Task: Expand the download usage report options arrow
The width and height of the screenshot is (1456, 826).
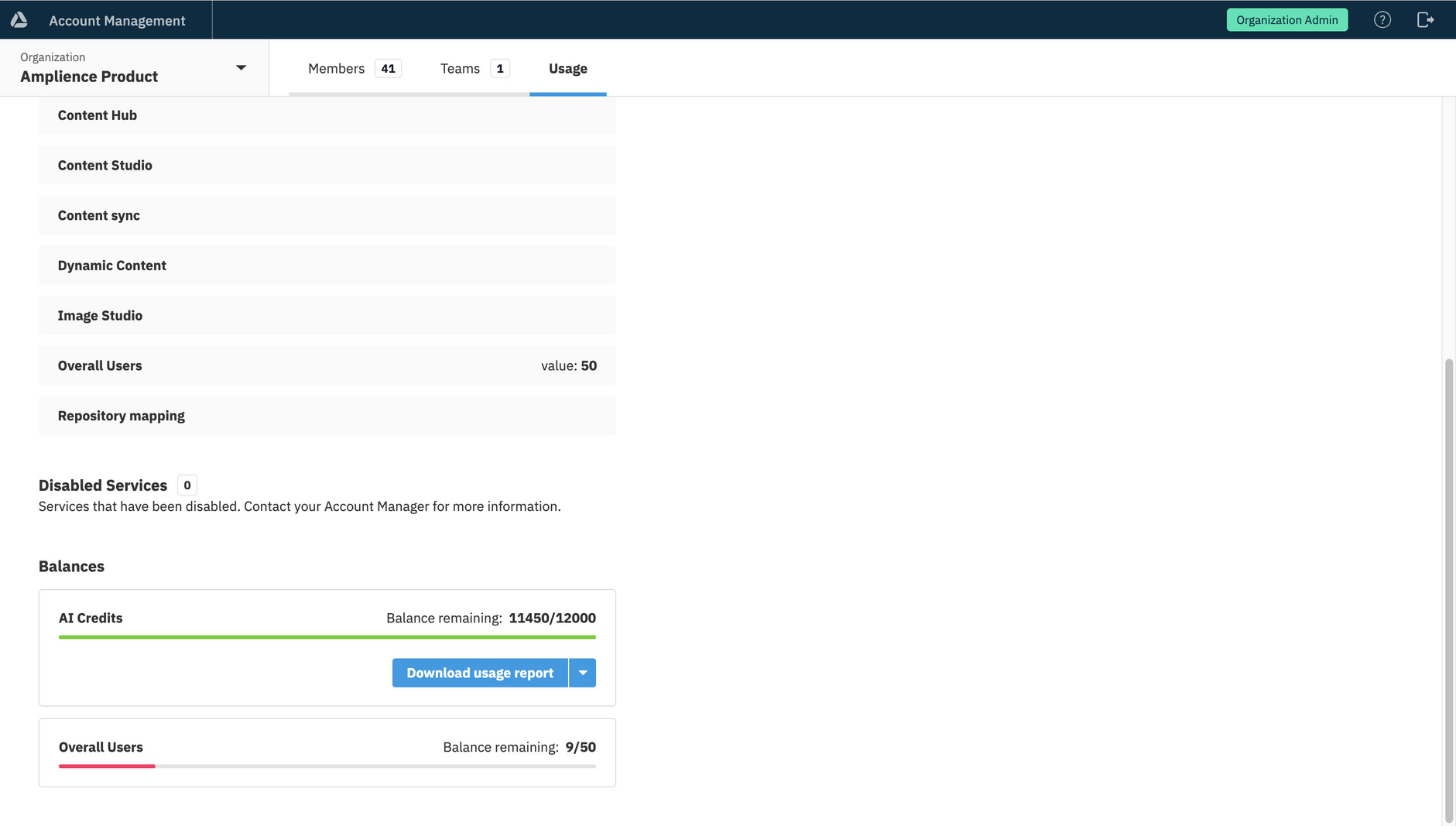Action: [583, 673]
